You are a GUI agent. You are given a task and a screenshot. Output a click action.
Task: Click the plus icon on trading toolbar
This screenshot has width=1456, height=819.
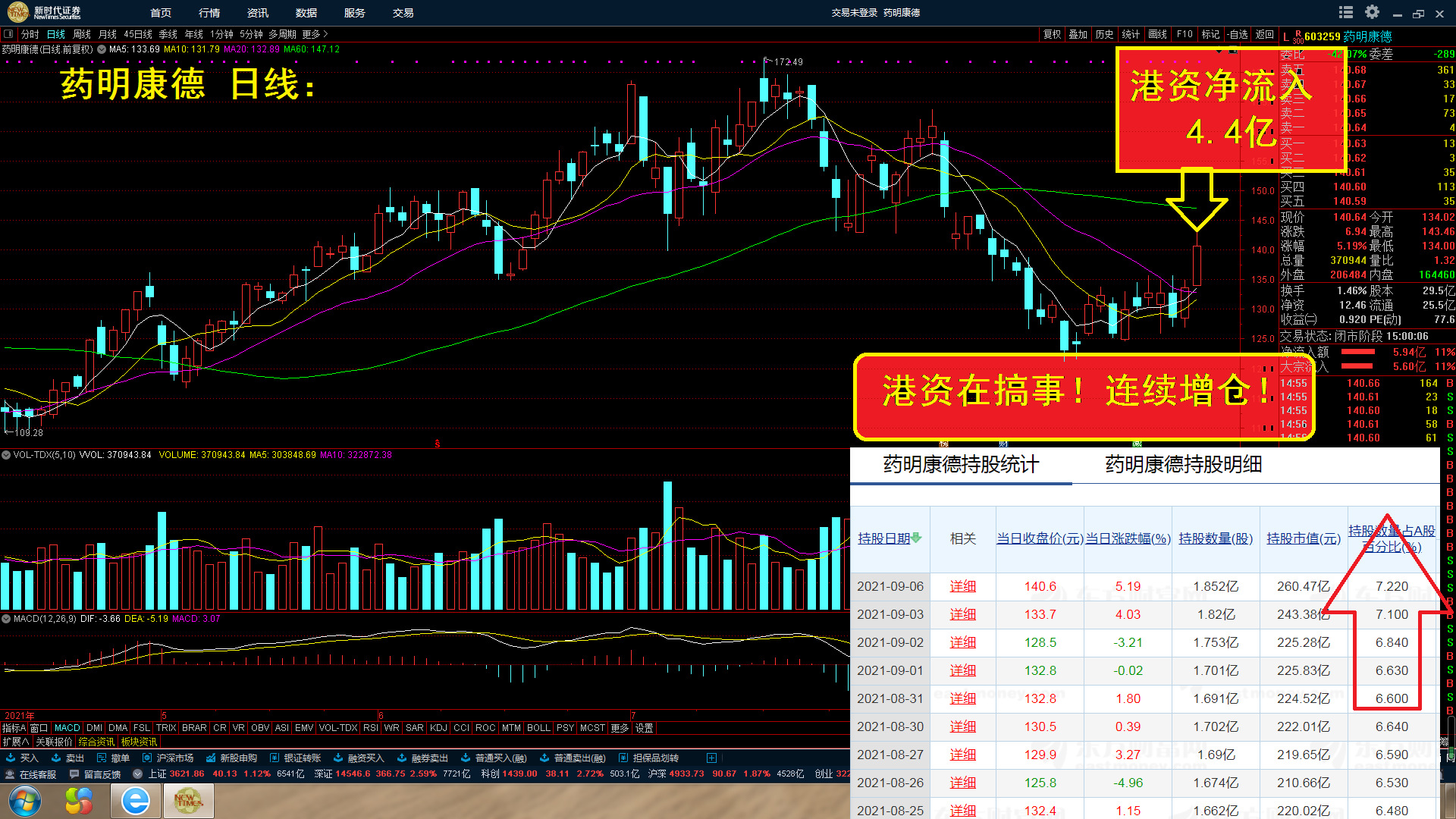coord(711,758)
